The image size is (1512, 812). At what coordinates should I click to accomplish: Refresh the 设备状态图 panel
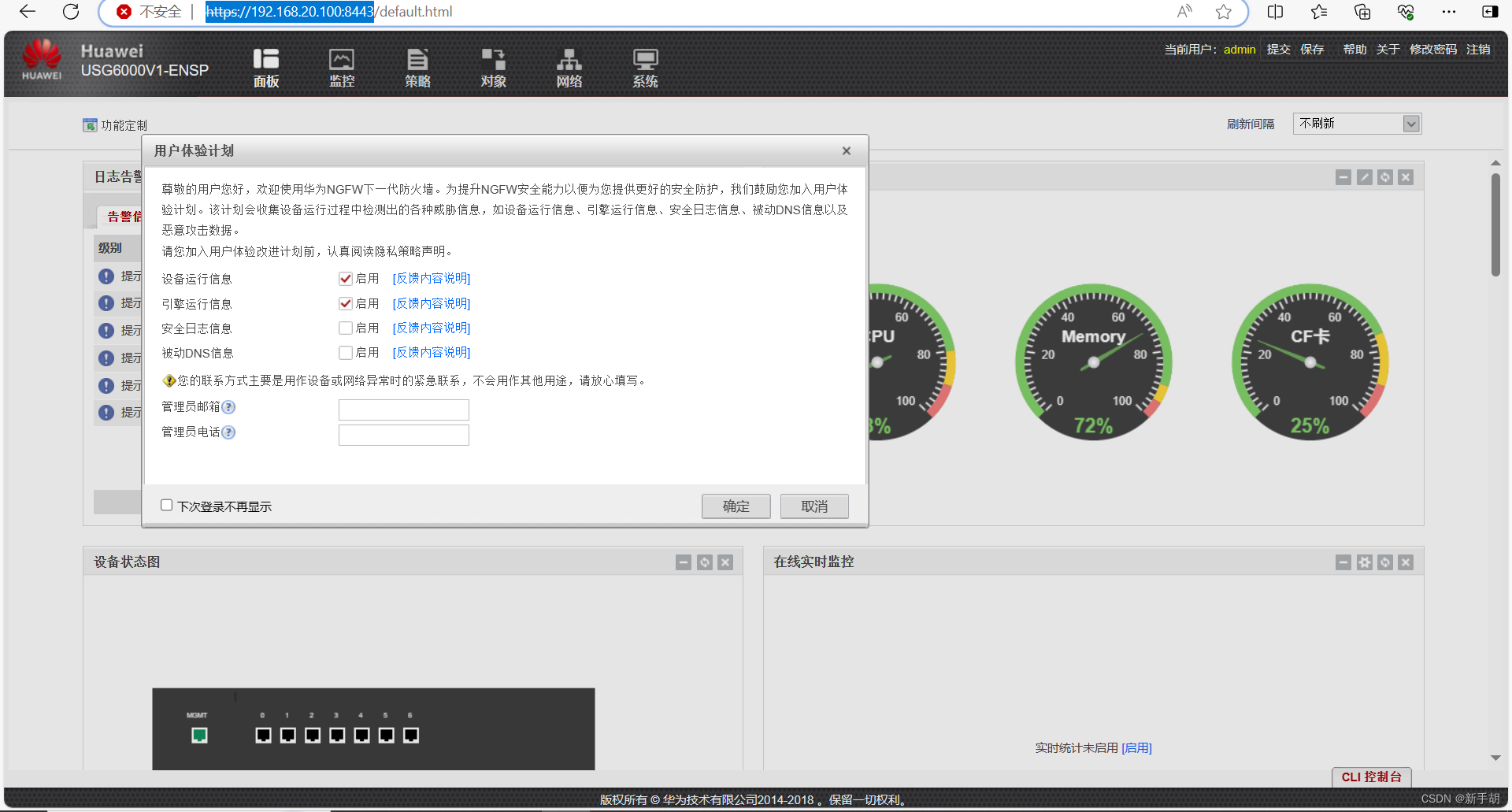click(x=705, y=562)
